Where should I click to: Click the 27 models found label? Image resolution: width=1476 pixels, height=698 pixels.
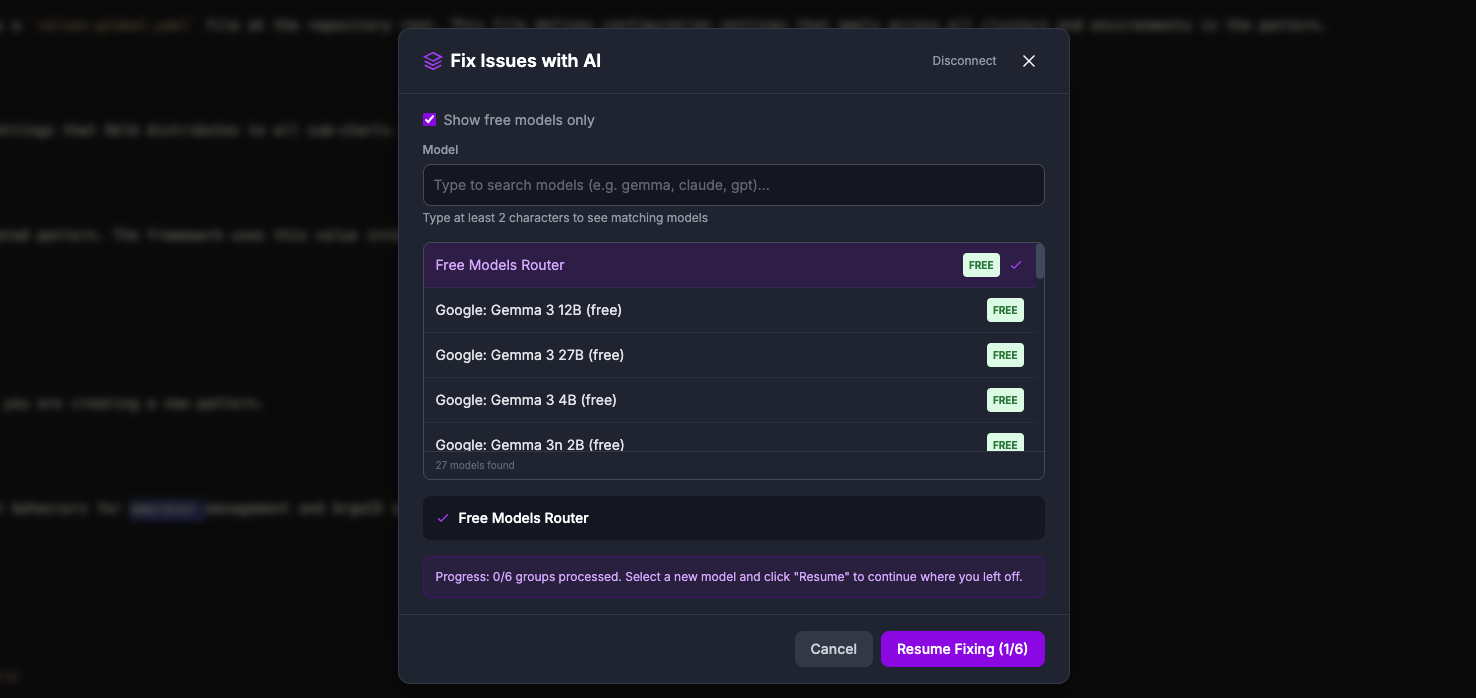point(474,465)
